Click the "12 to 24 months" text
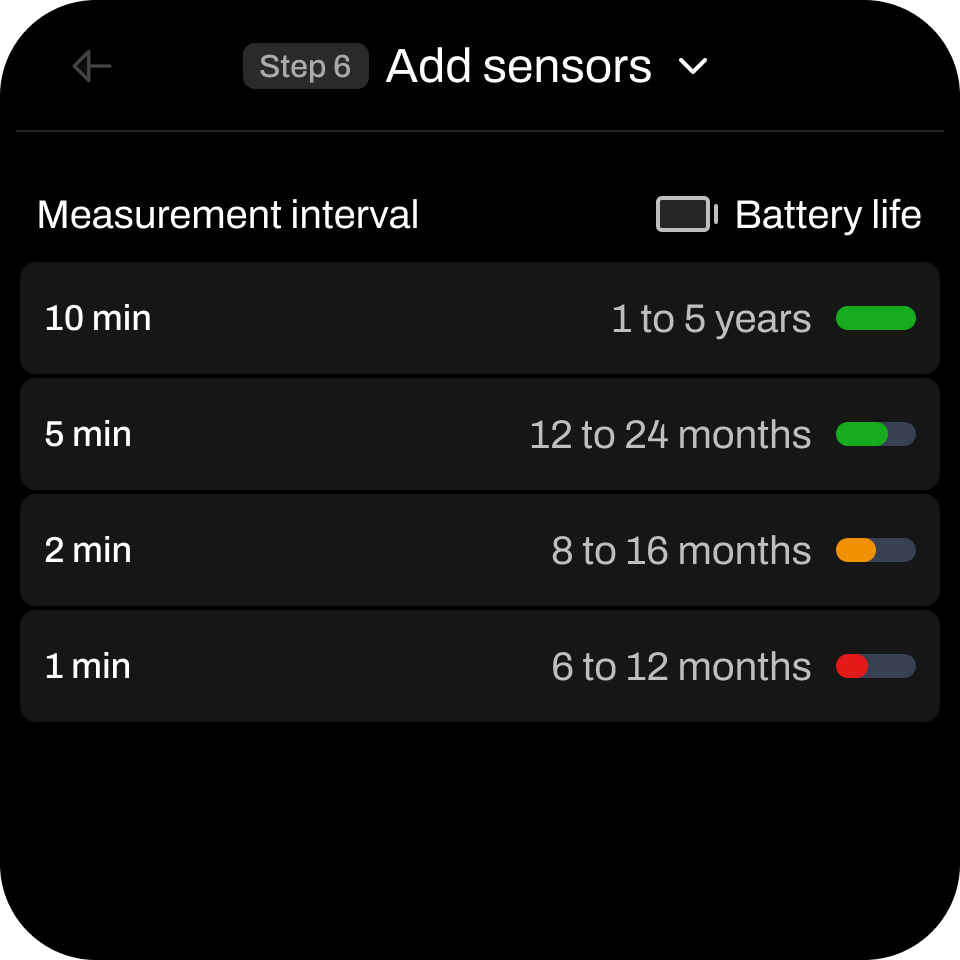This screenshot has width=960, height=960. click(670, 435)
